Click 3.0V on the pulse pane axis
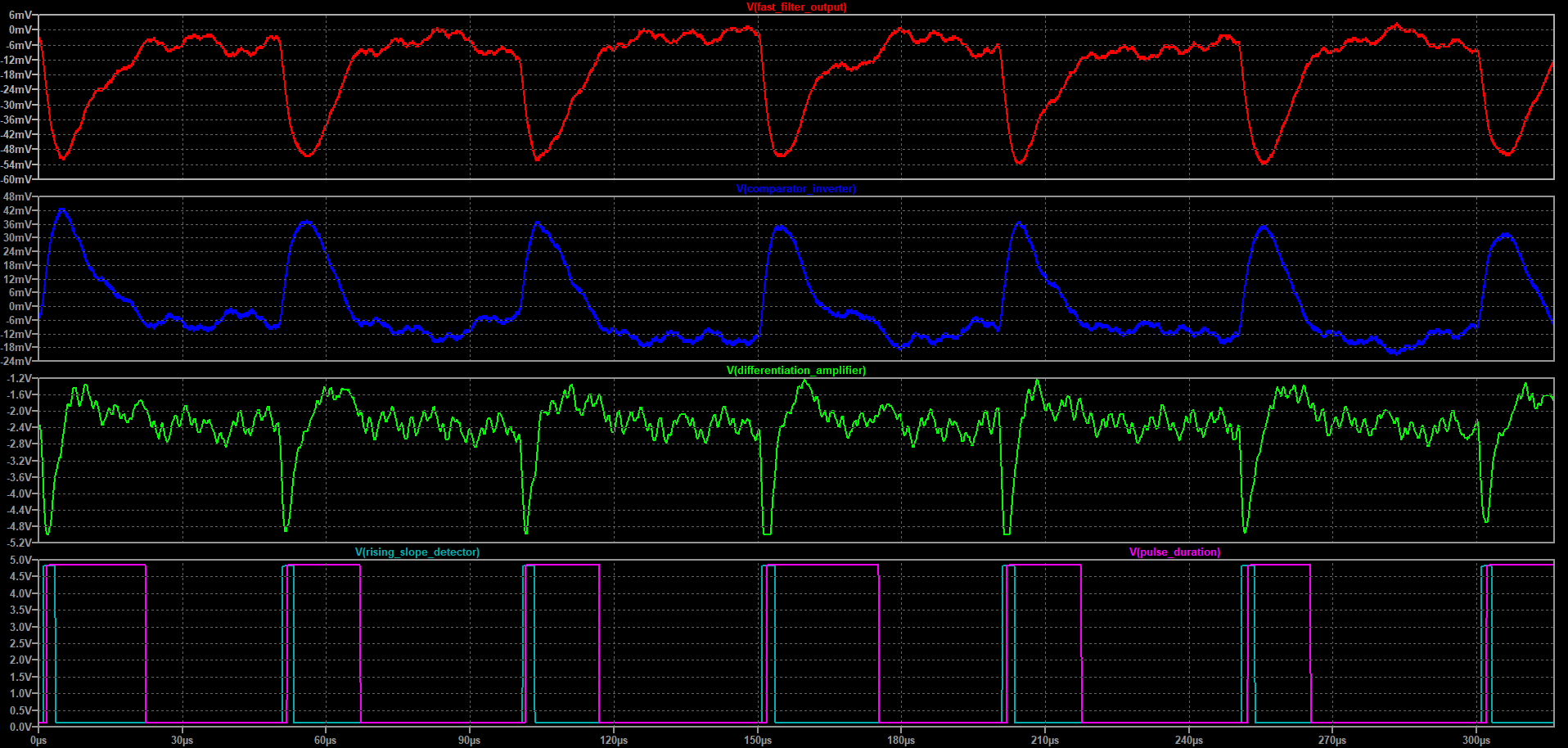The height and width of the screenshot is (748, 1568). 20,627
